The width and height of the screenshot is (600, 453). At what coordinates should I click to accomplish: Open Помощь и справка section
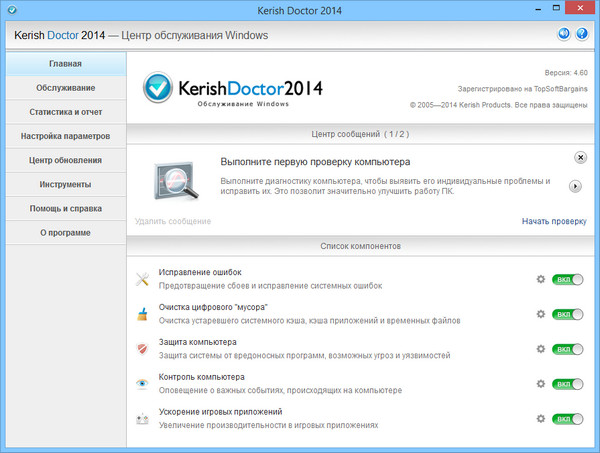coord(66,208)
